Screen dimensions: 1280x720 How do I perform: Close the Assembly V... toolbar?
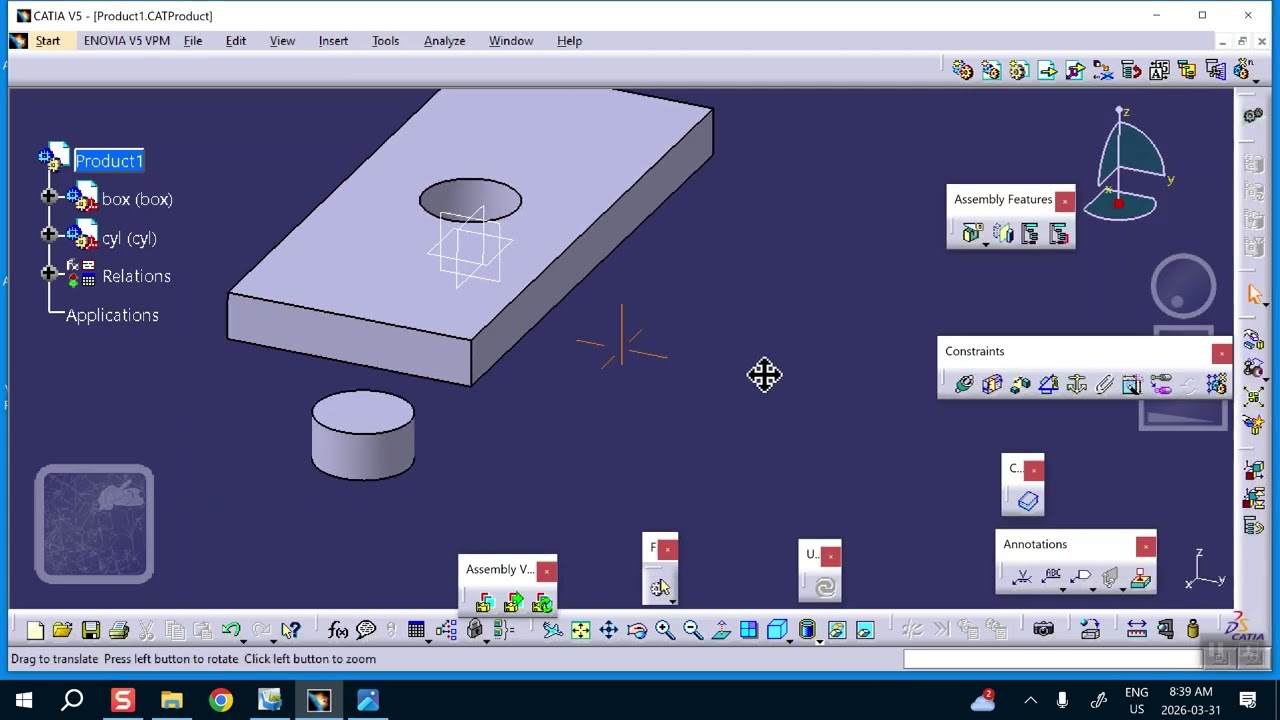[546, 572]
